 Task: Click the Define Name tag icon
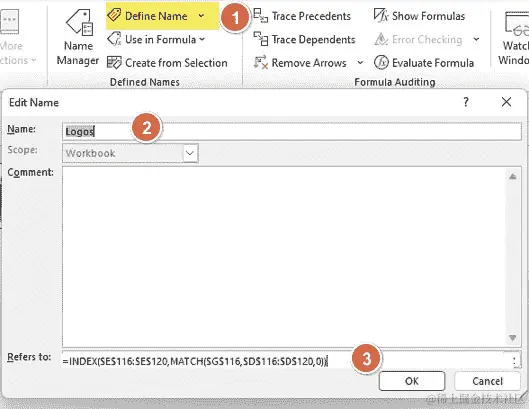(114, 15)
